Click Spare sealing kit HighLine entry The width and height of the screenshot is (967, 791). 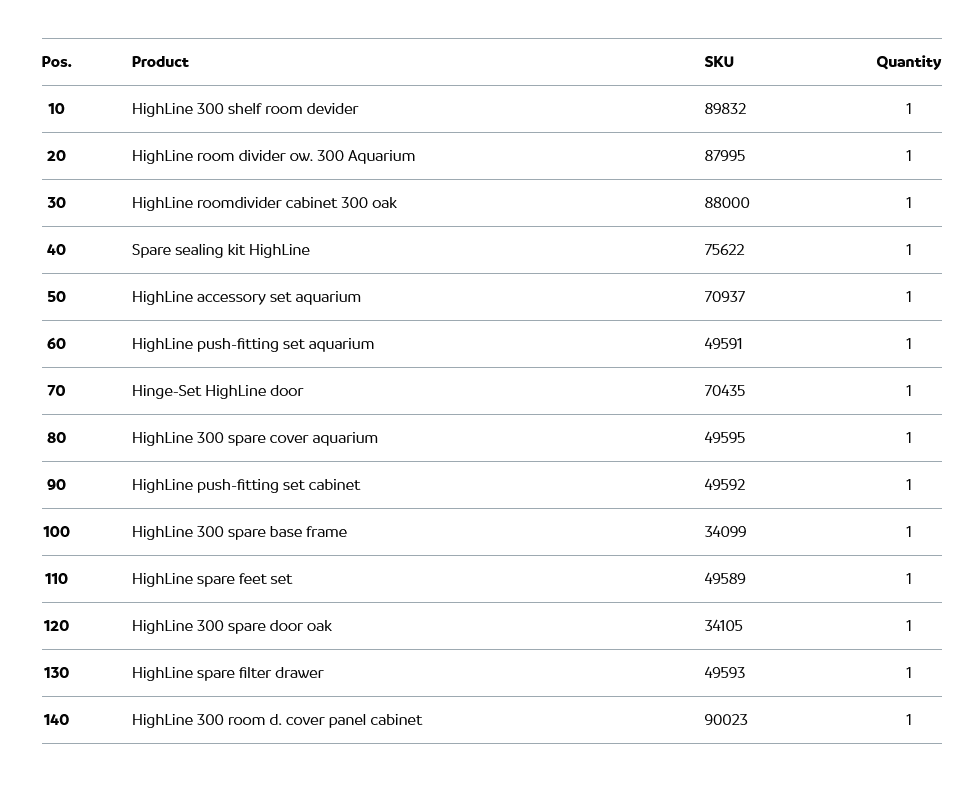click(x=220, y=250)
